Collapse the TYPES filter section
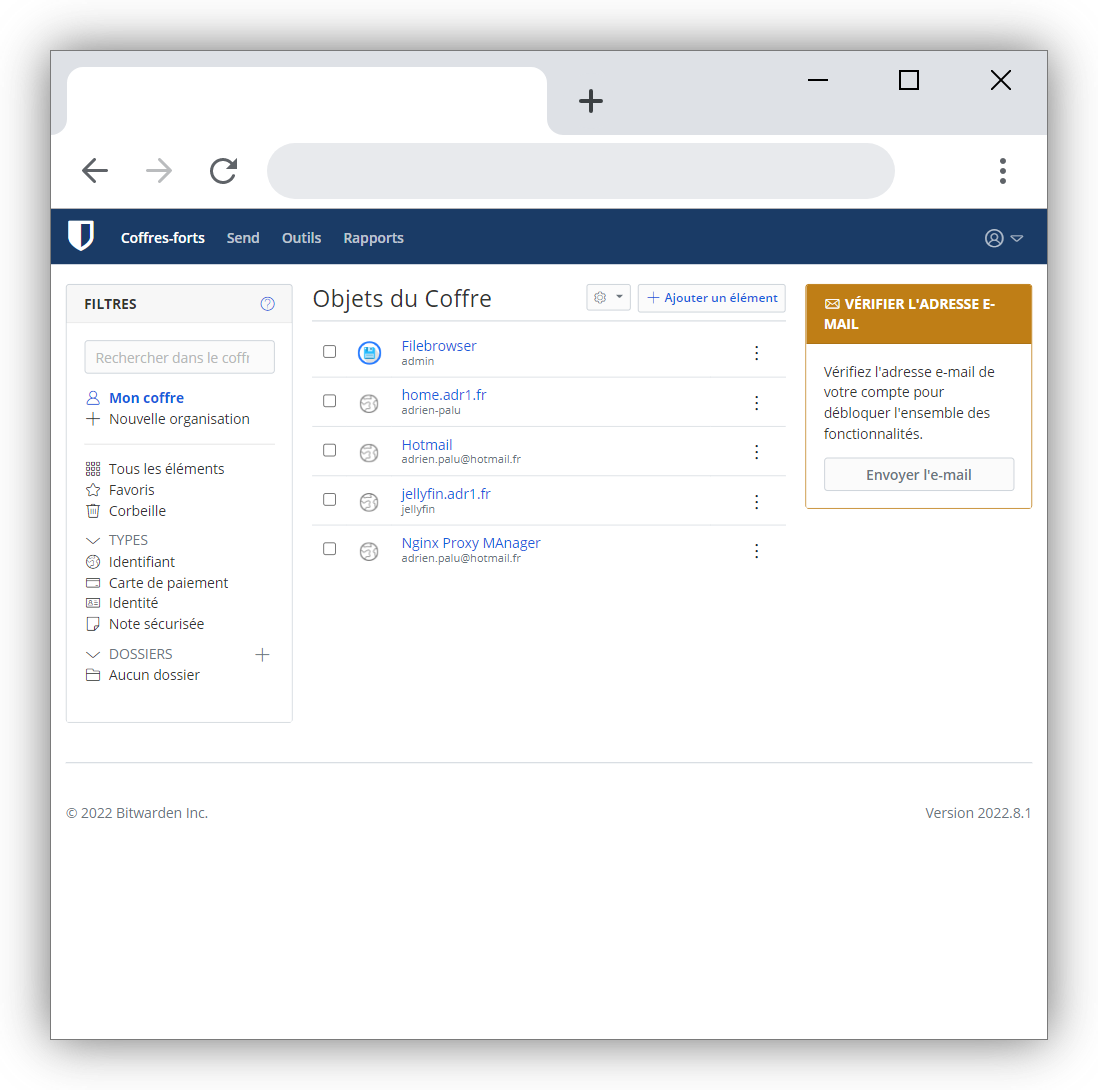Screen dimensions: 1098x1090 pos(94,541)
